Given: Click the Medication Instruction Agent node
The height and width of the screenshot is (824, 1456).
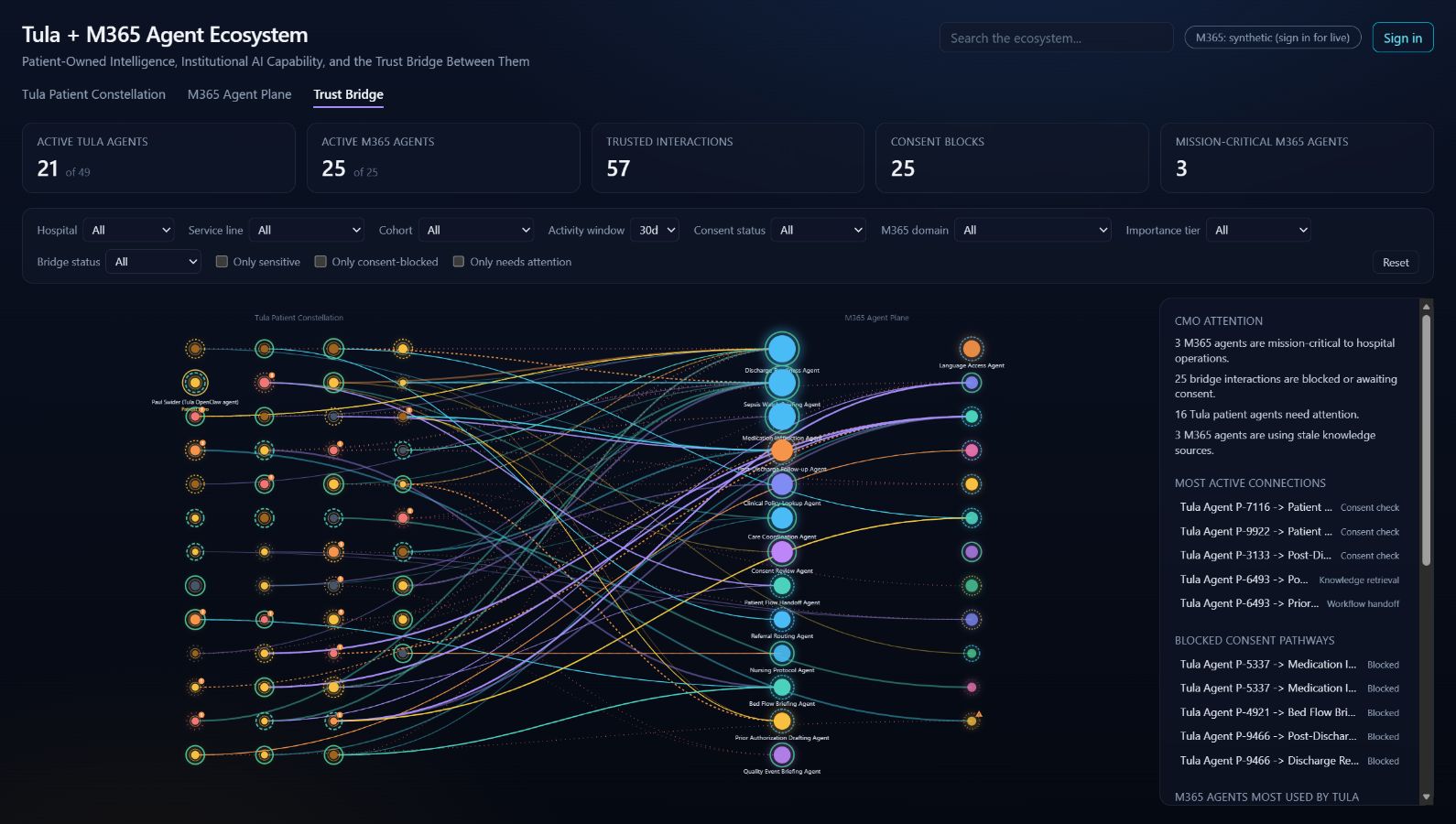Looking at the screenshot, I should coord(781,417).
